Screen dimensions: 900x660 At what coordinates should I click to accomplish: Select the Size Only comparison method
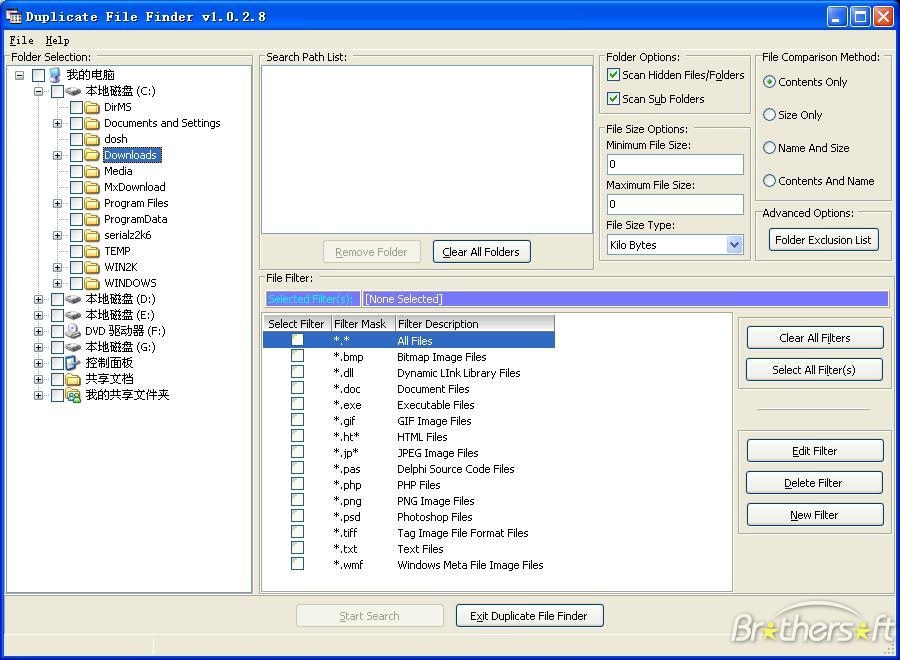769,115
